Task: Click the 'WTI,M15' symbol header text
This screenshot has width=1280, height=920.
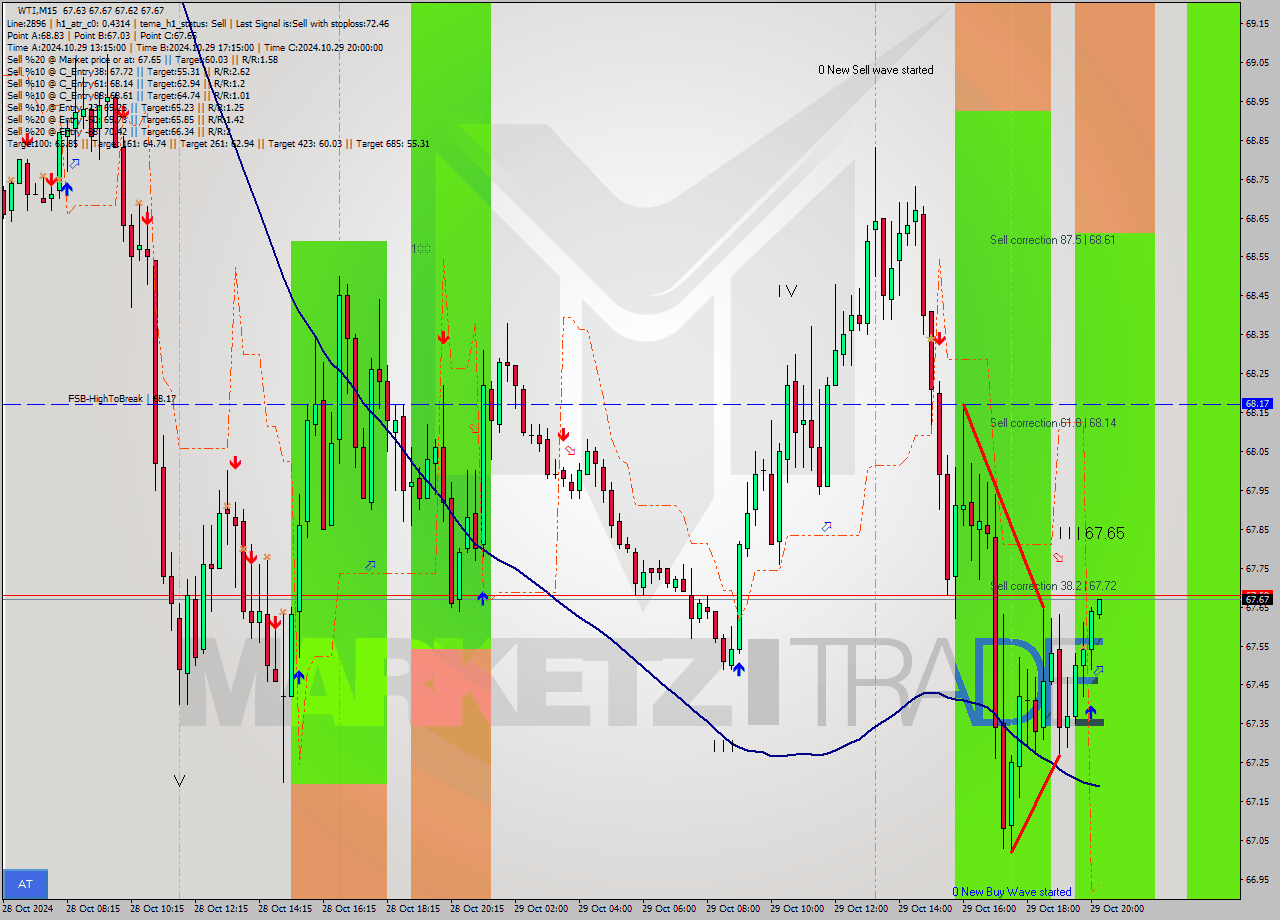Action: coord(38,11)
